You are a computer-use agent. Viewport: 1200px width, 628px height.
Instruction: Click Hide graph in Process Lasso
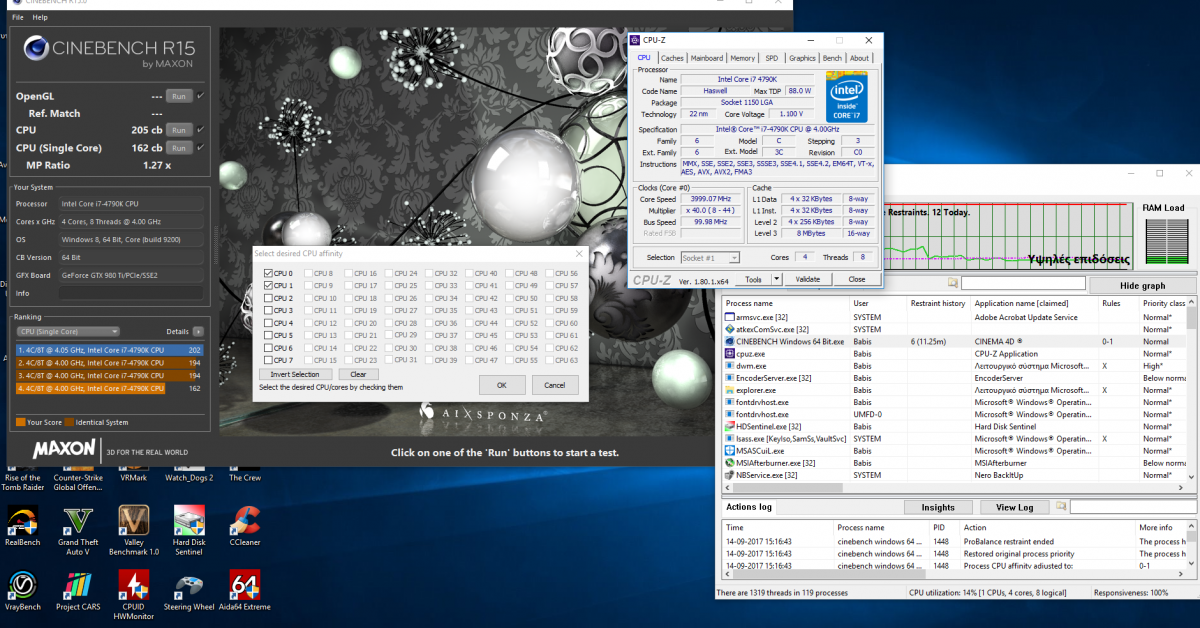click(x=1141, y=286)
